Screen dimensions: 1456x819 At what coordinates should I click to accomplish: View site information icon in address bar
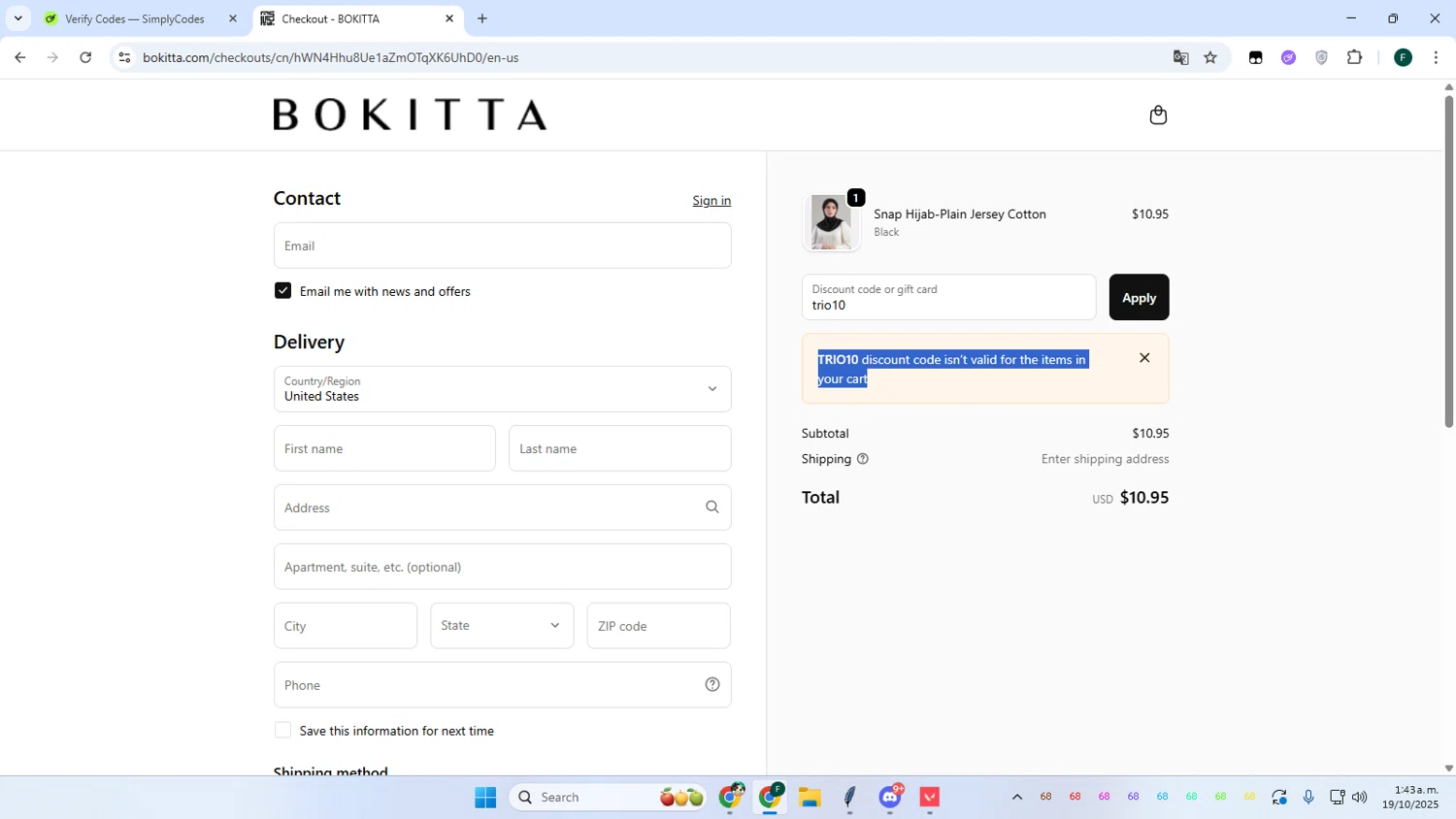click(x=124, y=57)
